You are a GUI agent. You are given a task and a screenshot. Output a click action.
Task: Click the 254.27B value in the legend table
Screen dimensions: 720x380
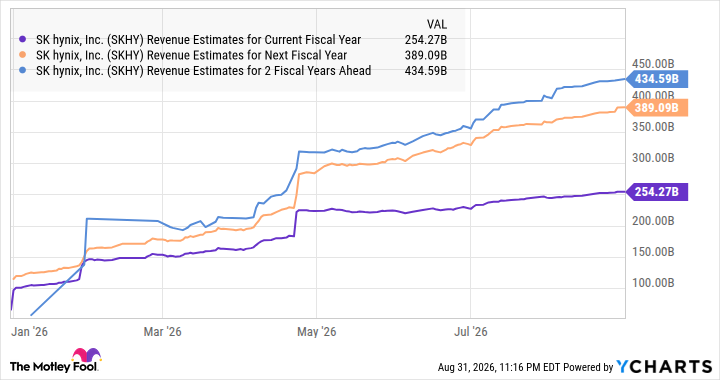point(426,40)
